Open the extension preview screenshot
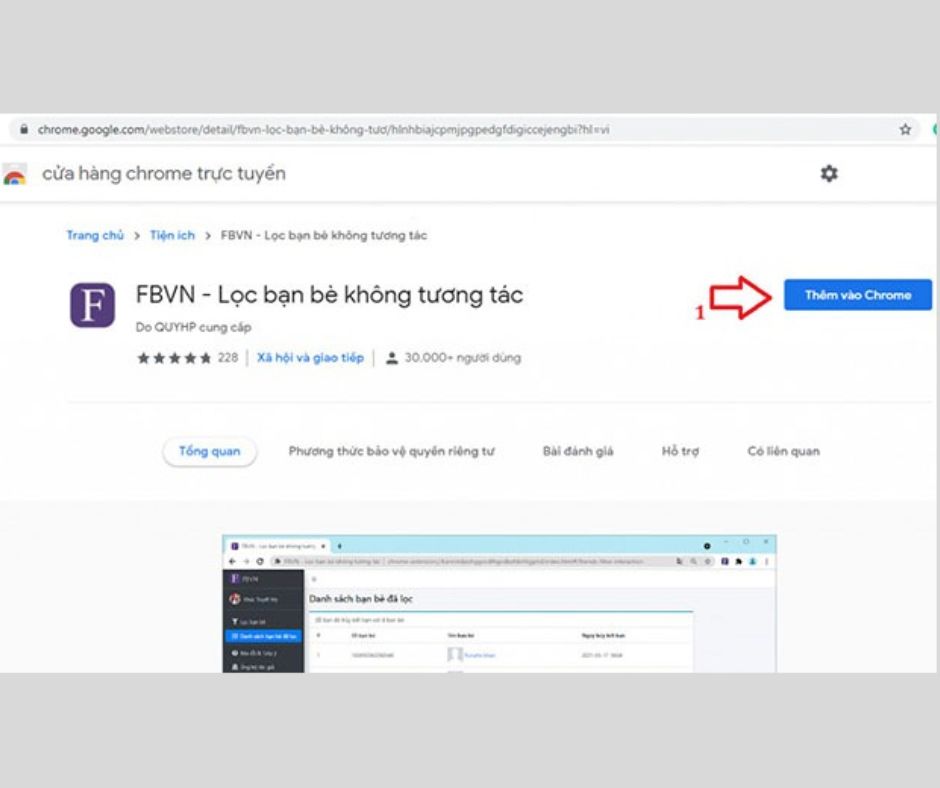 499,603
